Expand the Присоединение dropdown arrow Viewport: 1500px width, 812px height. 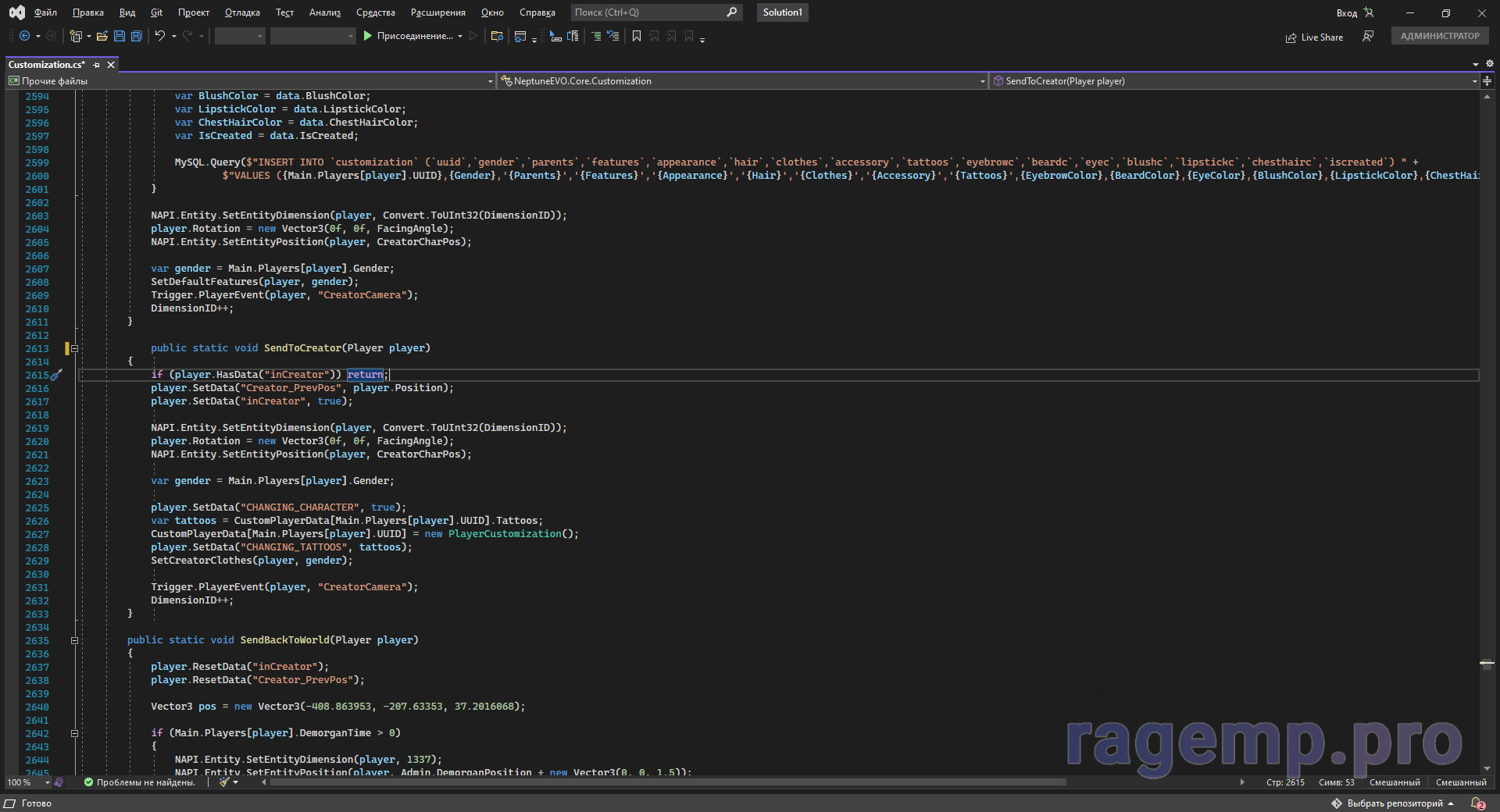tap(460, 36)
